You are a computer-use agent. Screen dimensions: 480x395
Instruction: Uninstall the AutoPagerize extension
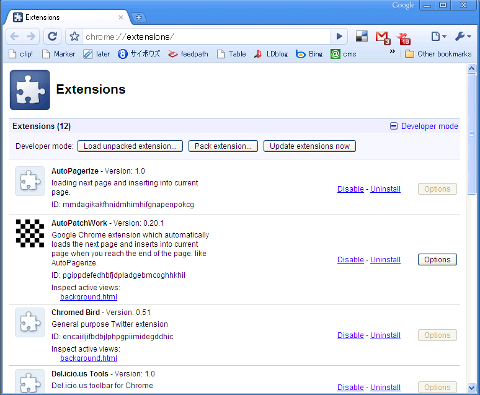point(385,189)
